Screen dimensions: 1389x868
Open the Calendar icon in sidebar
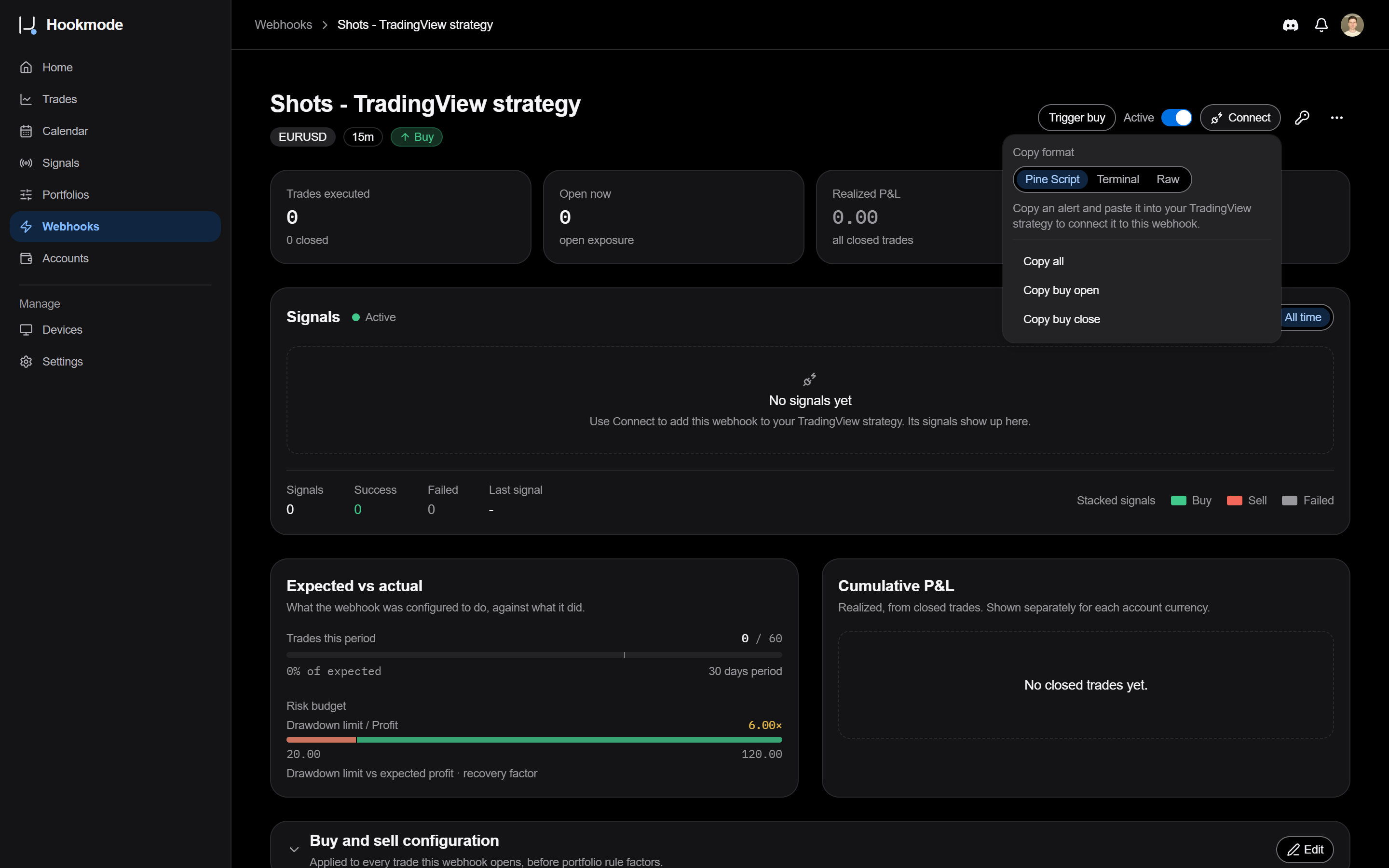[26, 131]
